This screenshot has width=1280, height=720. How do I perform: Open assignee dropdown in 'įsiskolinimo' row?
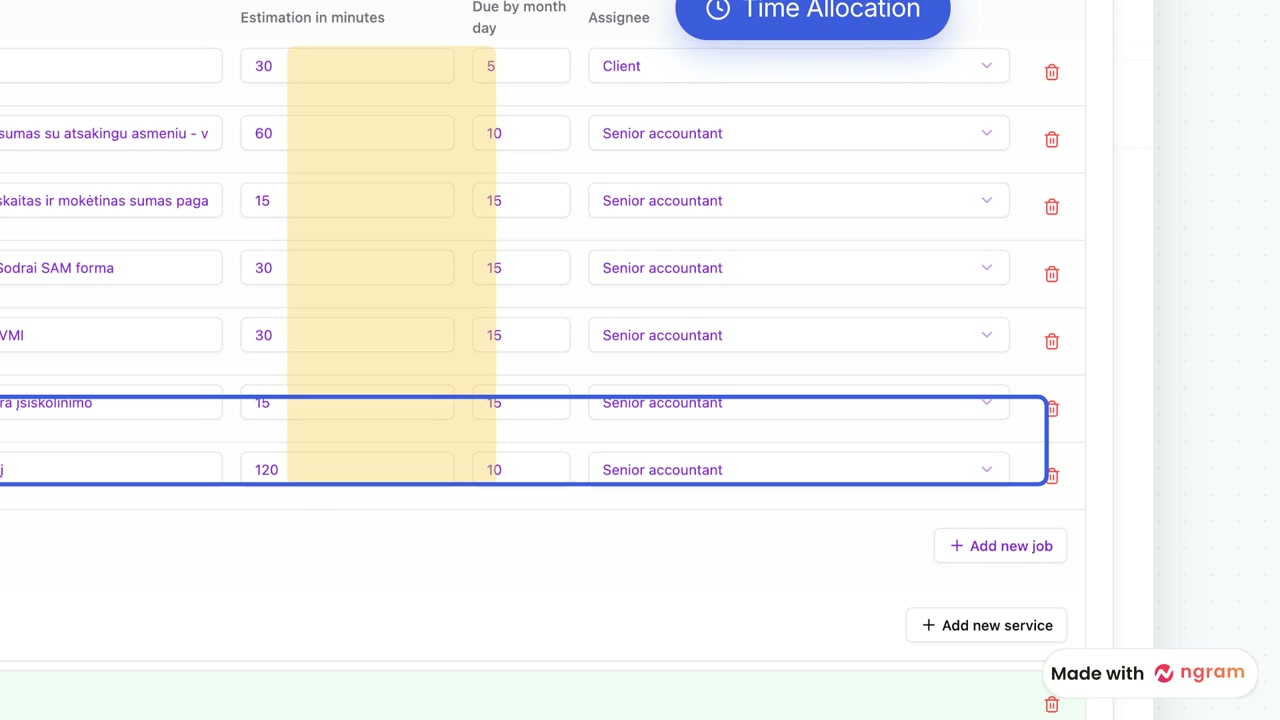pyautogui.click(x=799, y=402)
